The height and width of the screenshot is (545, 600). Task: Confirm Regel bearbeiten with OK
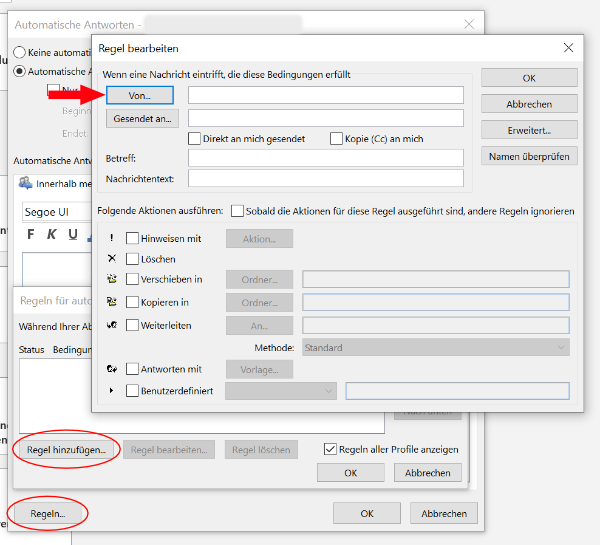[x=529, y=78]
